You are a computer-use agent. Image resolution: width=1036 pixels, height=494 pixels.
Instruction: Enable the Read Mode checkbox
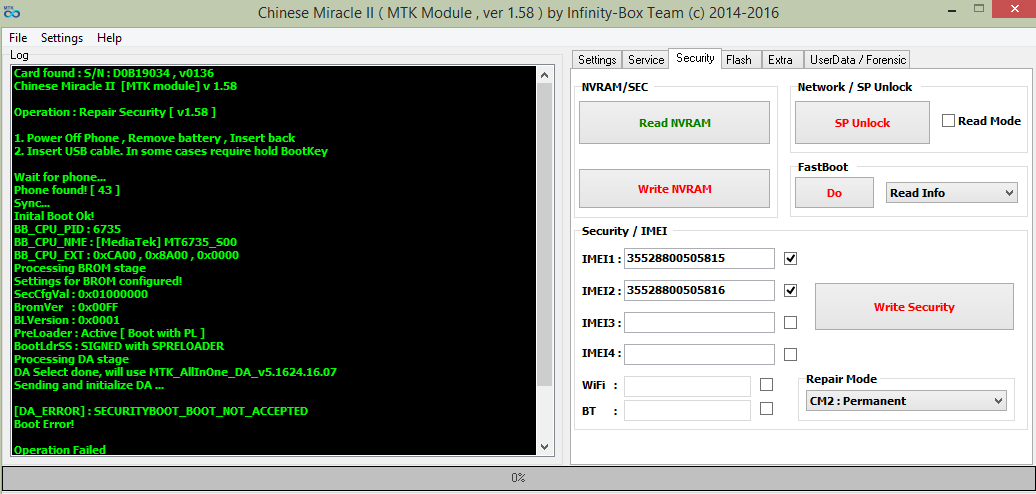(948, 121)
